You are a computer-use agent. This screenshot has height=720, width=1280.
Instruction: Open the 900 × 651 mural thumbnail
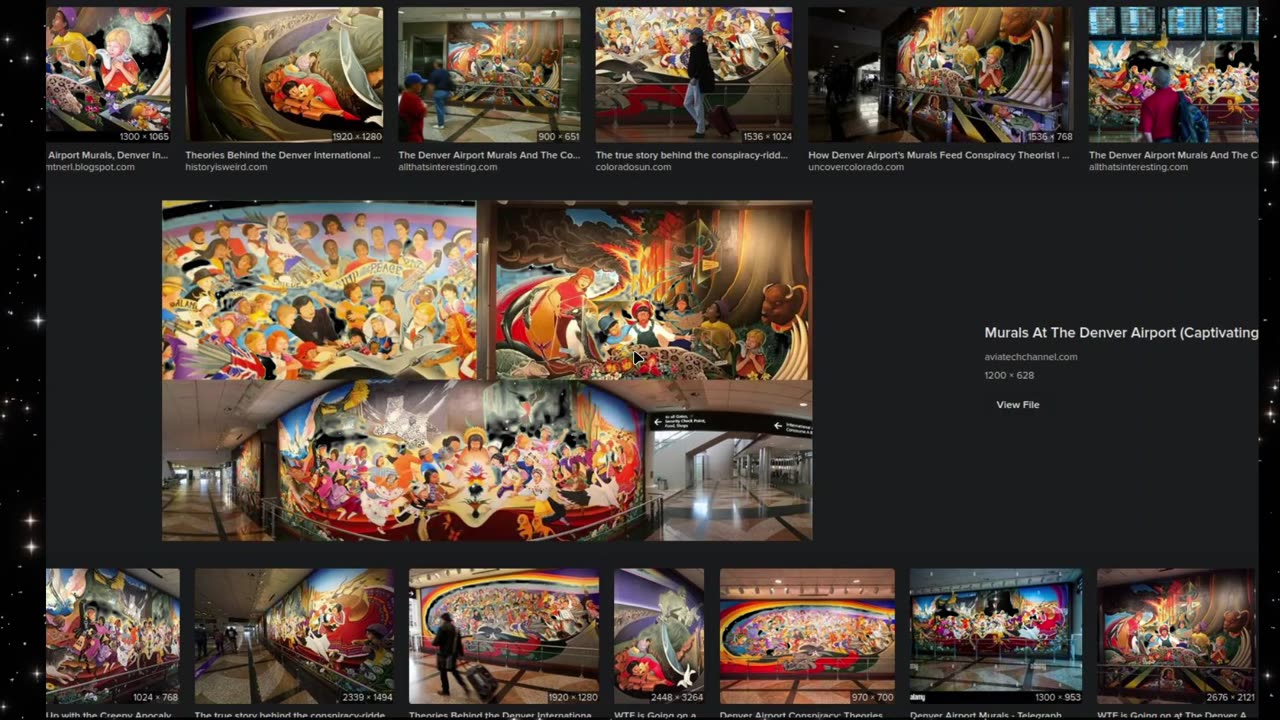(489, 75)
